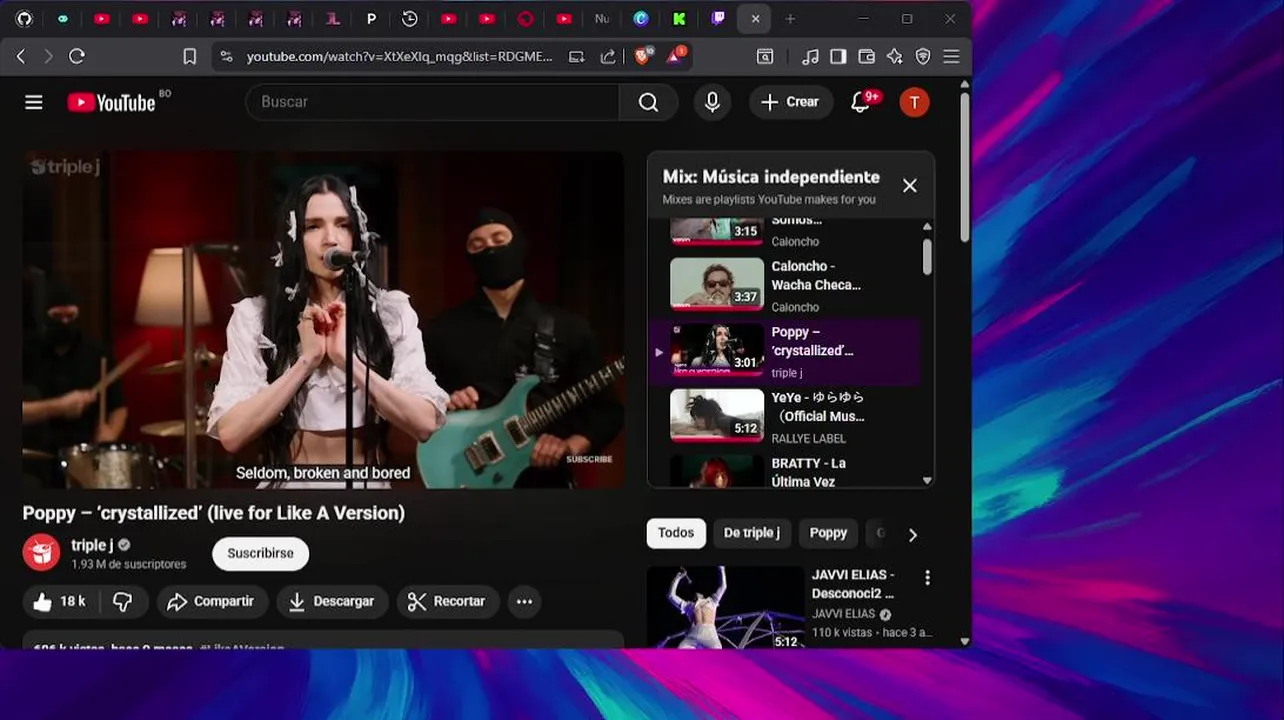Click the page vertical scrollbar

[x=965, y=165]
